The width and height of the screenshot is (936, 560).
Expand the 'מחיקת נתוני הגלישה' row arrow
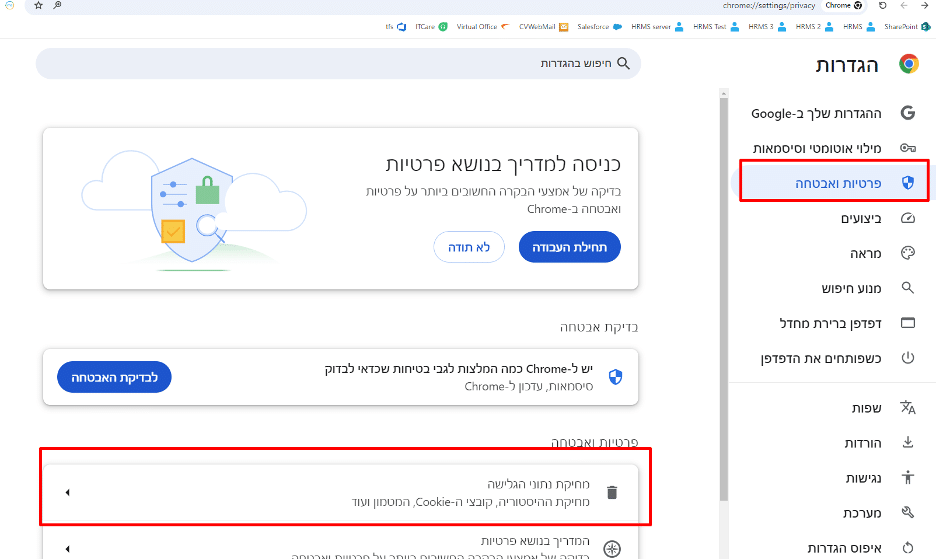tap(67, 492)
